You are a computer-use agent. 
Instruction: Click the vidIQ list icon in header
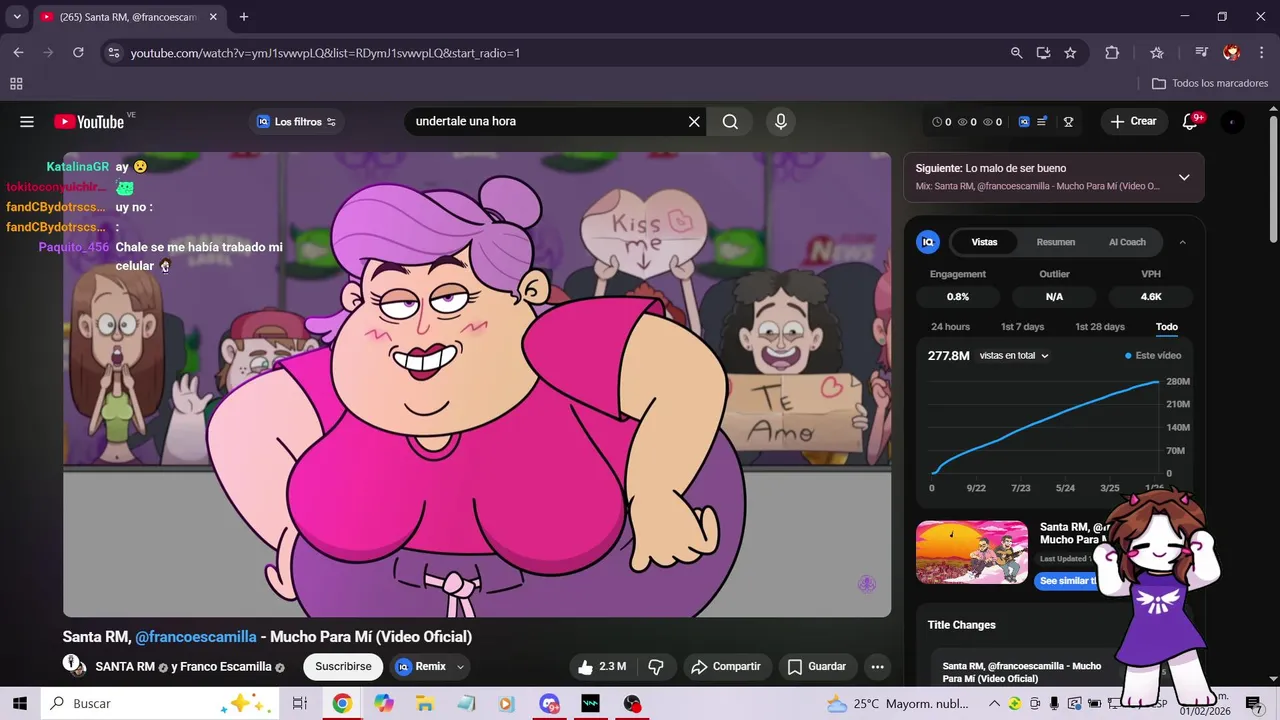tap(1042, 122)
